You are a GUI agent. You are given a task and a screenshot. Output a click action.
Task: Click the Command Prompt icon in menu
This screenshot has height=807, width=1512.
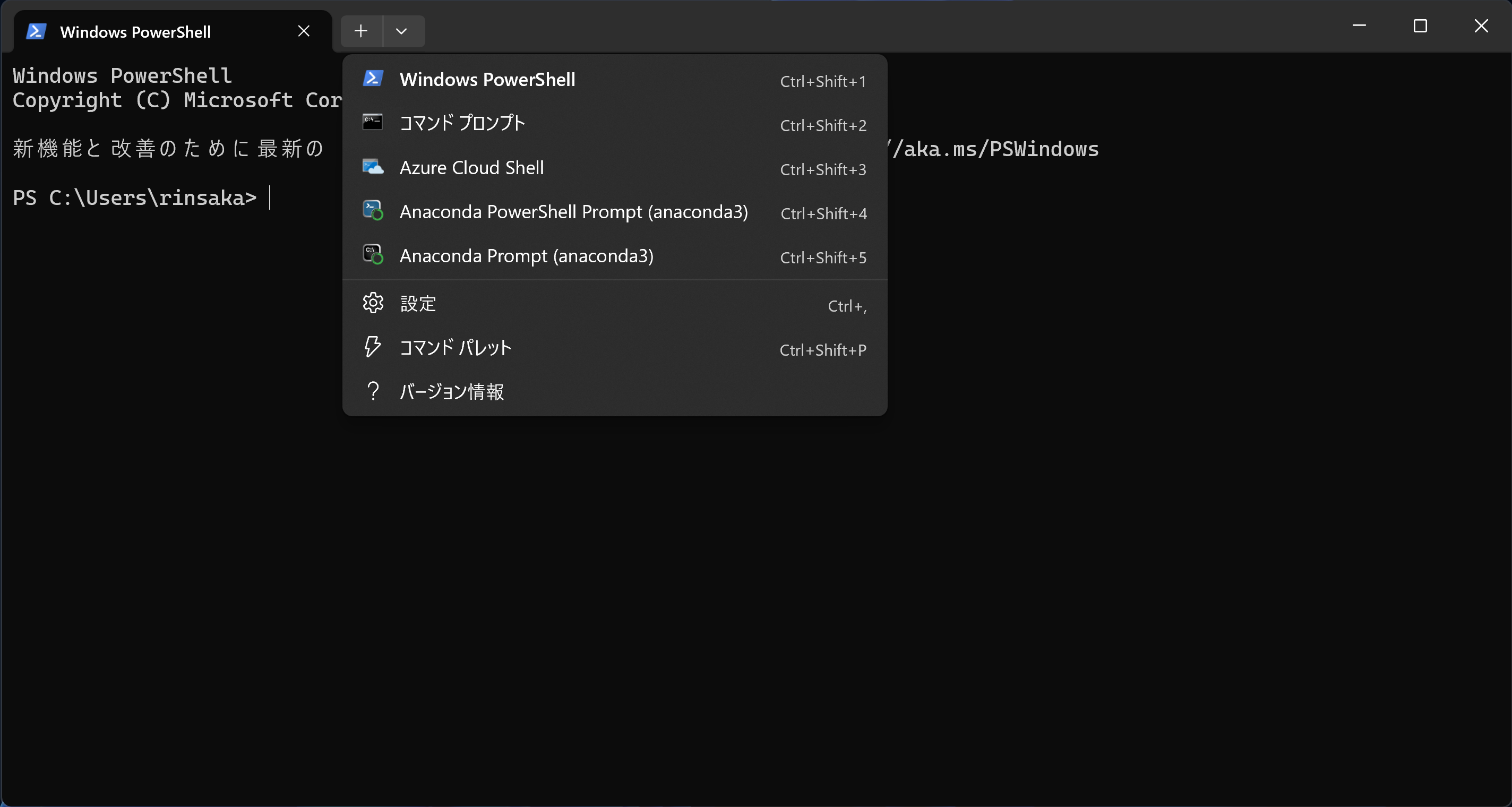click(373, 122)
